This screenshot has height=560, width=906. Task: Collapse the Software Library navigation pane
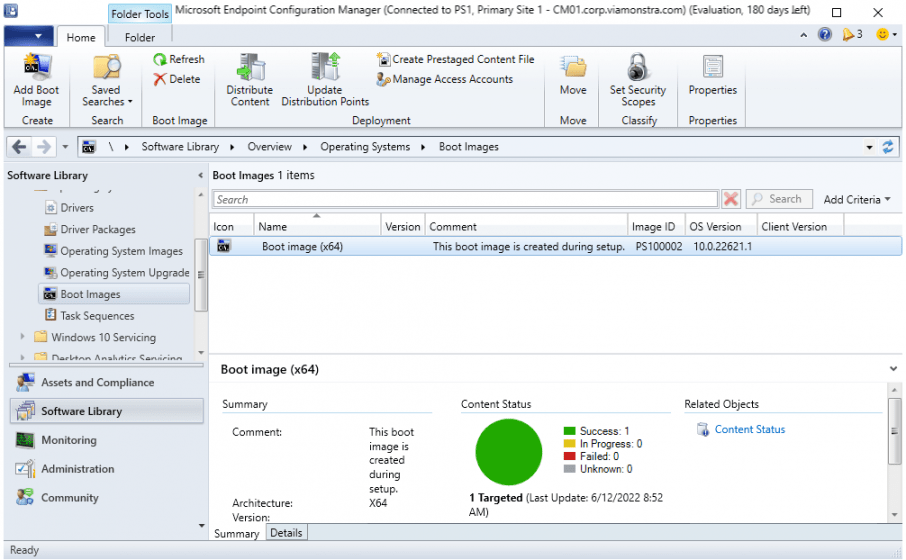200,176
